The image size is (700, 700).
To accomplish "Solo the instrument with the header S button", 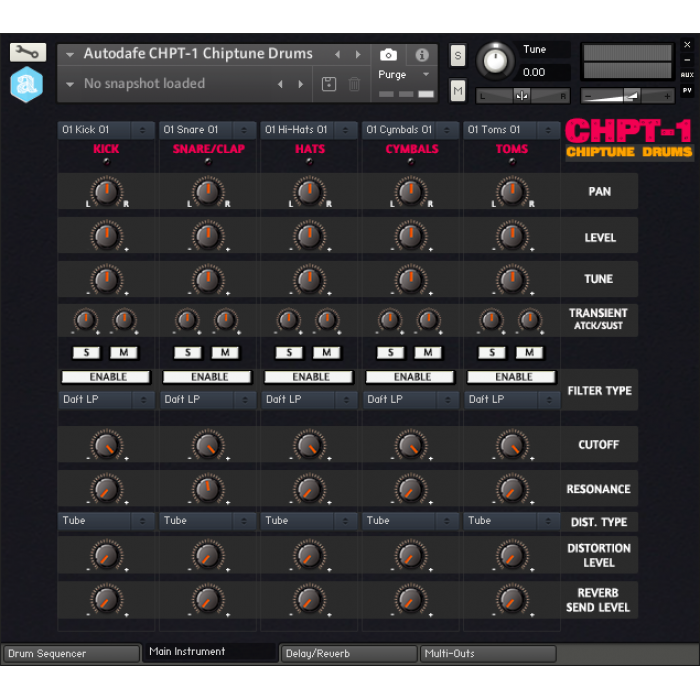I will (x=458, y=55).
